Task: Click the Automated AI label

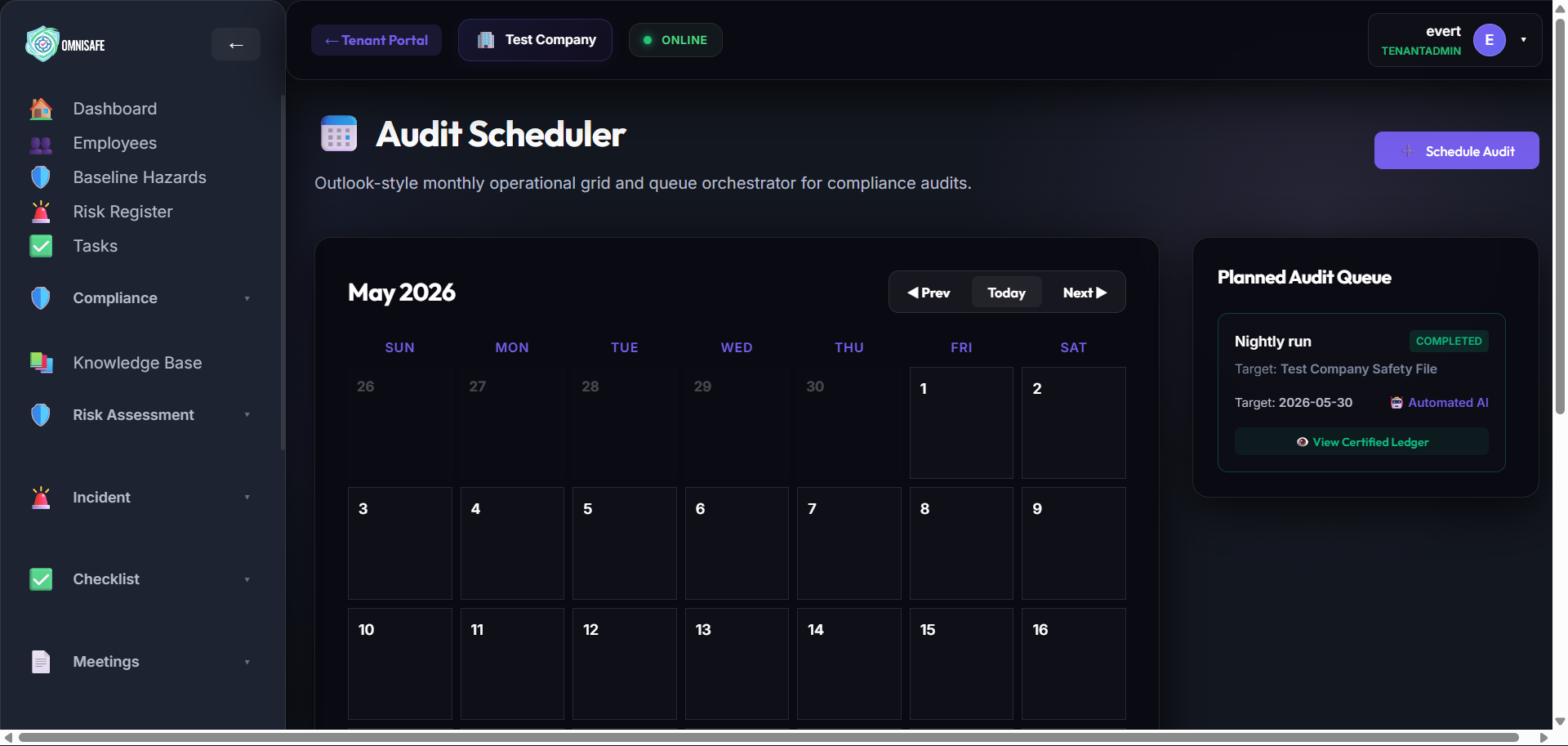Action: pyautogui.click(x=1448, y=403)
